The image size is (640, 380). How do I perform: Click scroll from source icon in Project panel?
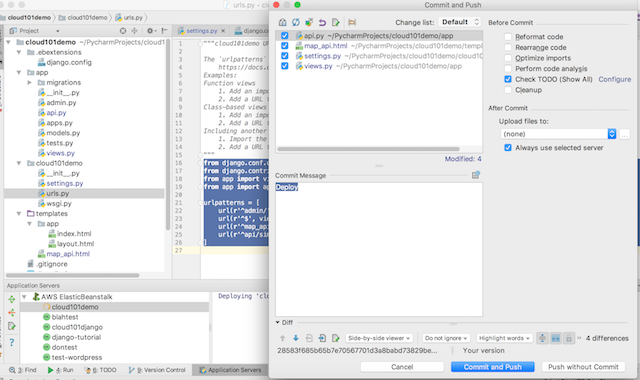[x=123, y=31]
